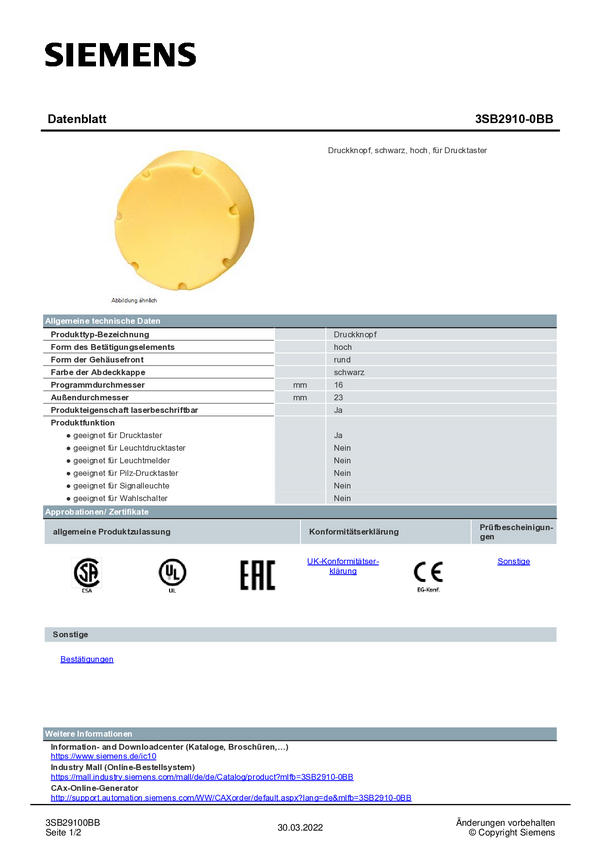Image resolution: width=601 pixels, height=850 pixels.
Task: Click the 'geeignet für Wahlschalter' entry
Action: (x=120, y=498)
